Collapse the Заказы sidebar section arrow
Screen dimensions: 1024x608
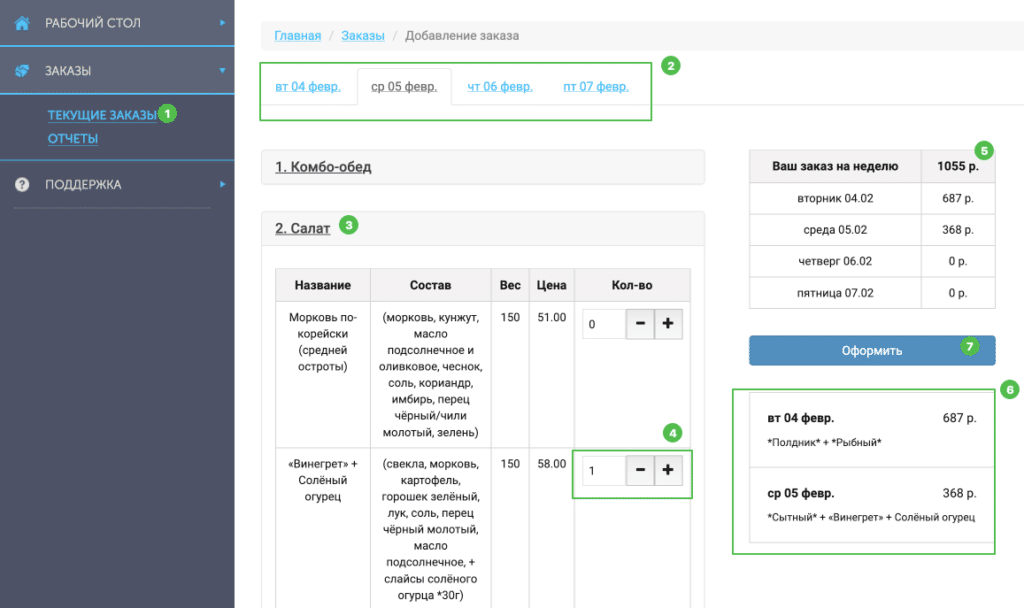(x=222, y=71)
